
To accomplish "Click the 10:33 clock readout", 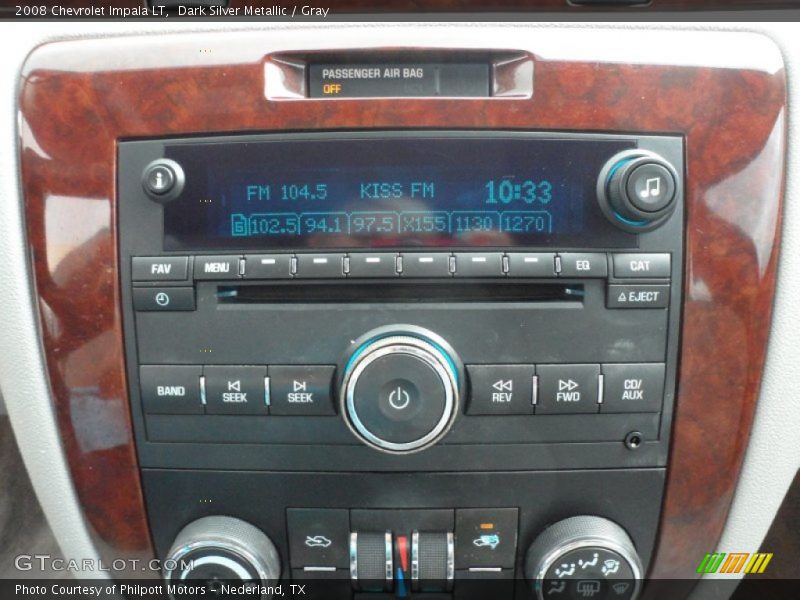I will (518, 192).
